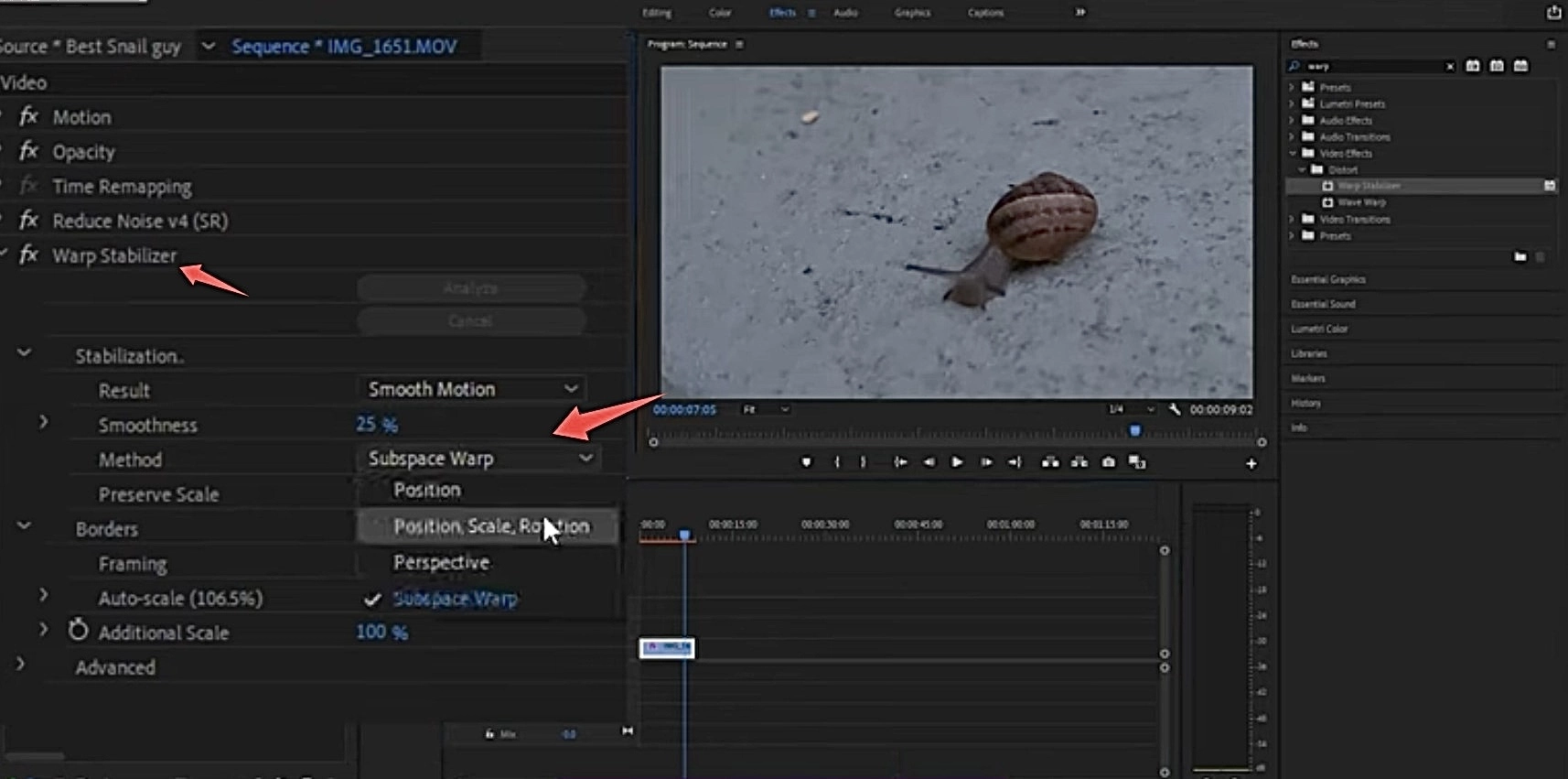Collapse the Stabilization section
Screen dimensions: 1568x779
point(25,353)
